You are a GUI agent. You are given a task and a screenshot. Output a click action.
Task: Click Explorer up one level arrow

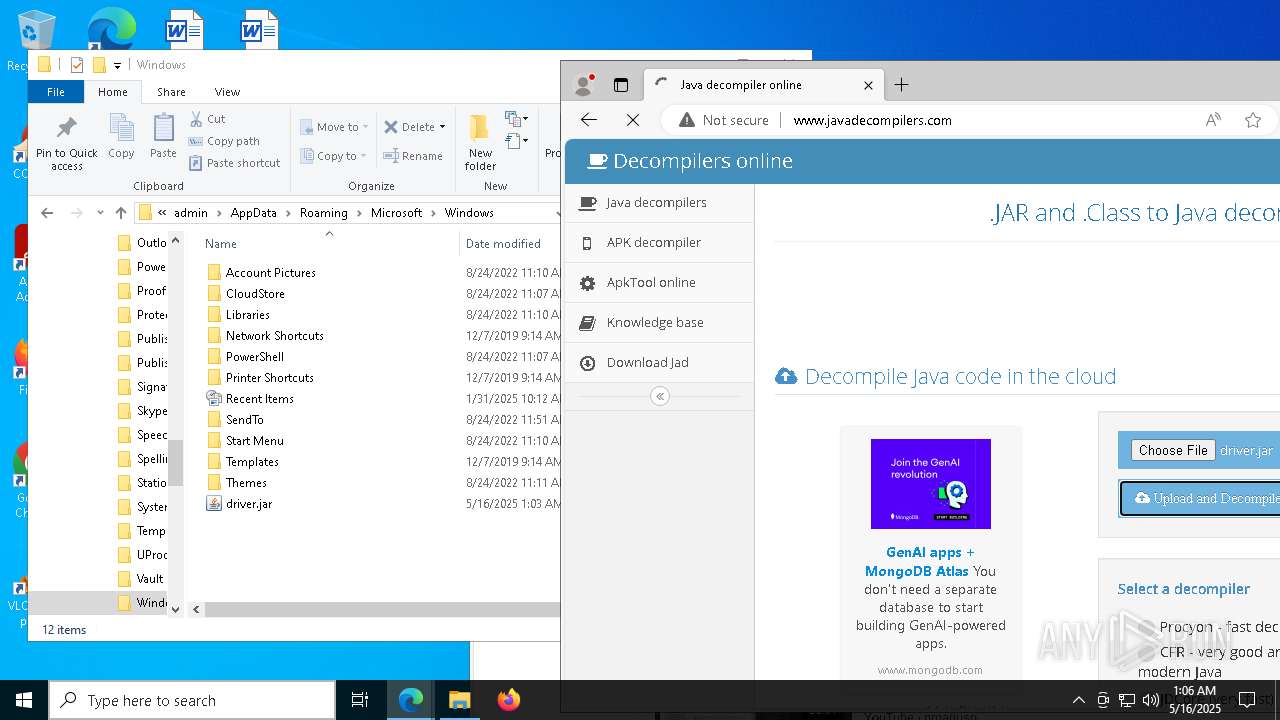[121, 213]
